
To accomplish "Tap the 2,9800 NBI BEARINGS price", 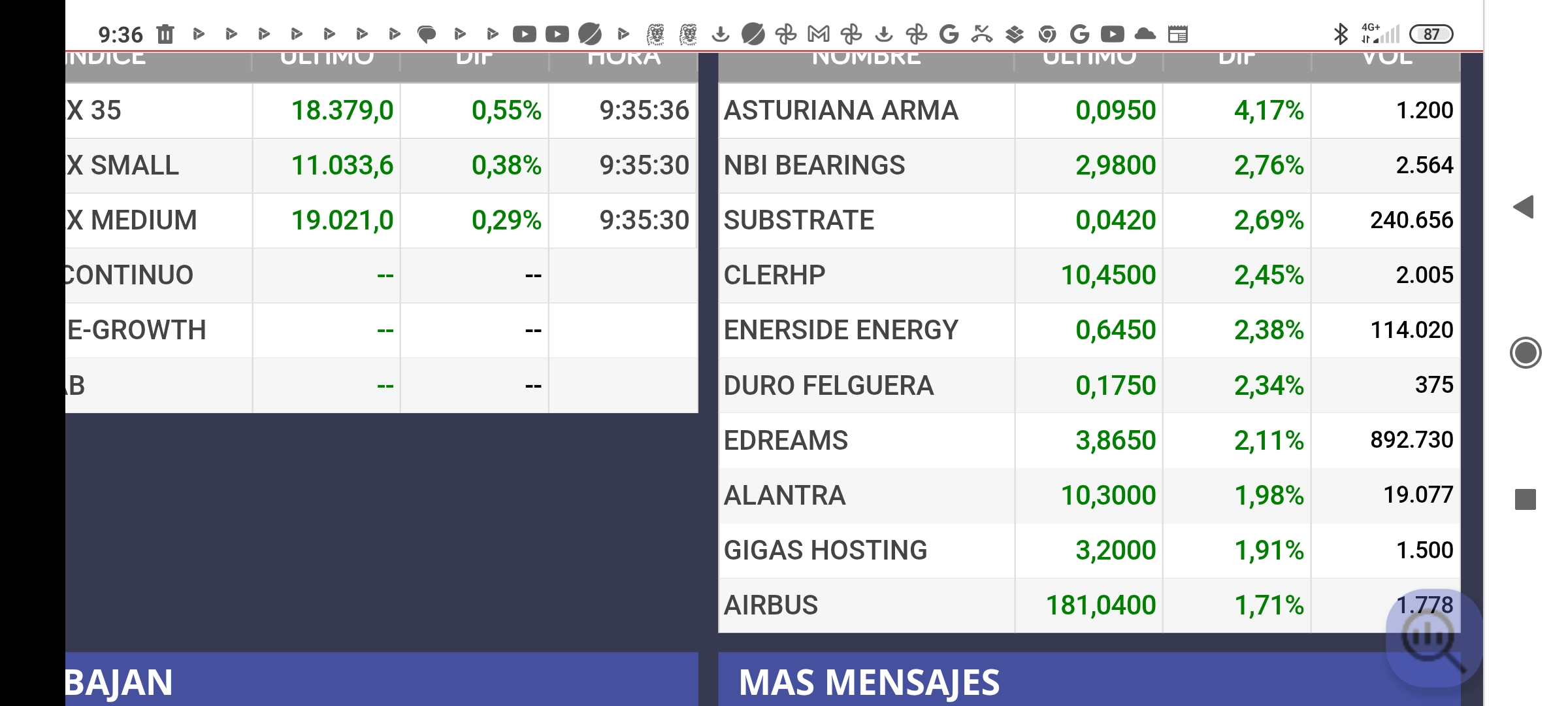I will [1116, 165].
